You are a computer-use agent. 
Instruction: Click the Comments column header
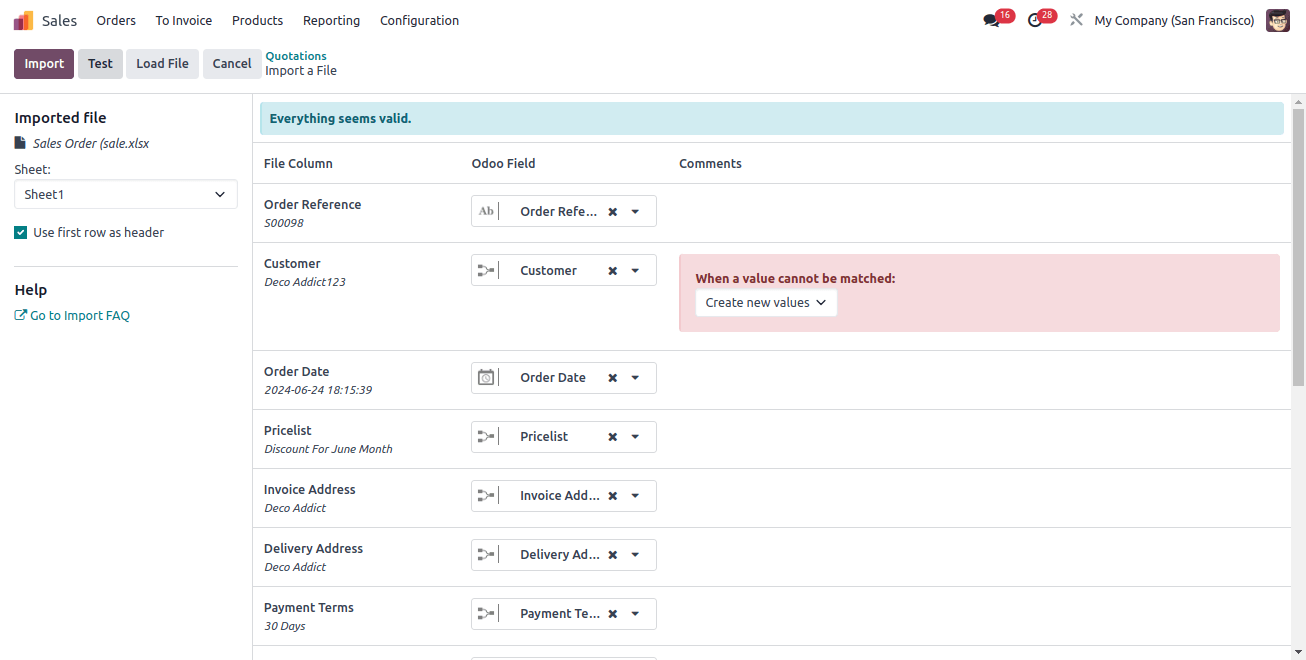coord(710,164)
